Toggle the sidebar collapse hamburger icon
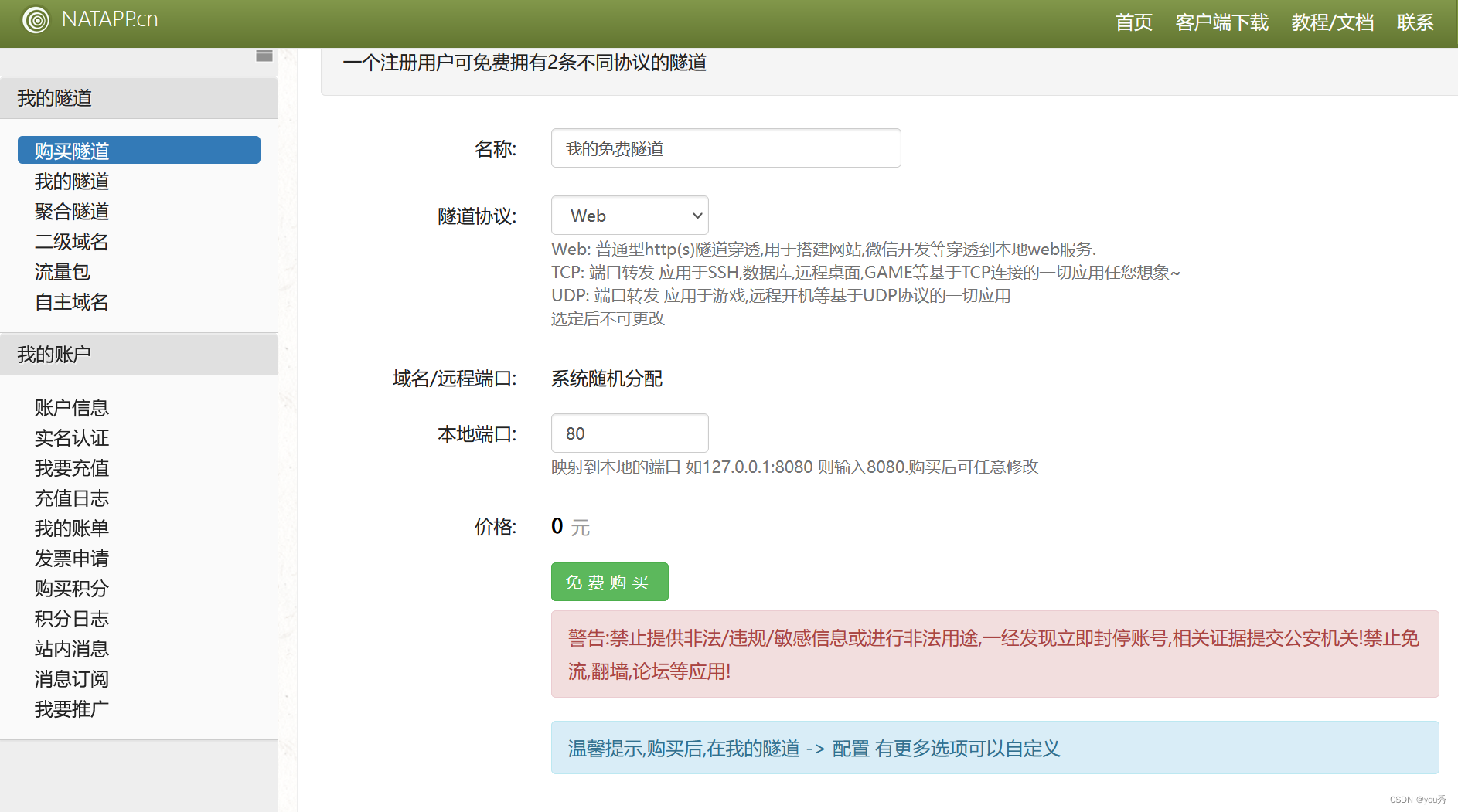The height and width of the screenshot is (812, 1458). pos(264,56)
